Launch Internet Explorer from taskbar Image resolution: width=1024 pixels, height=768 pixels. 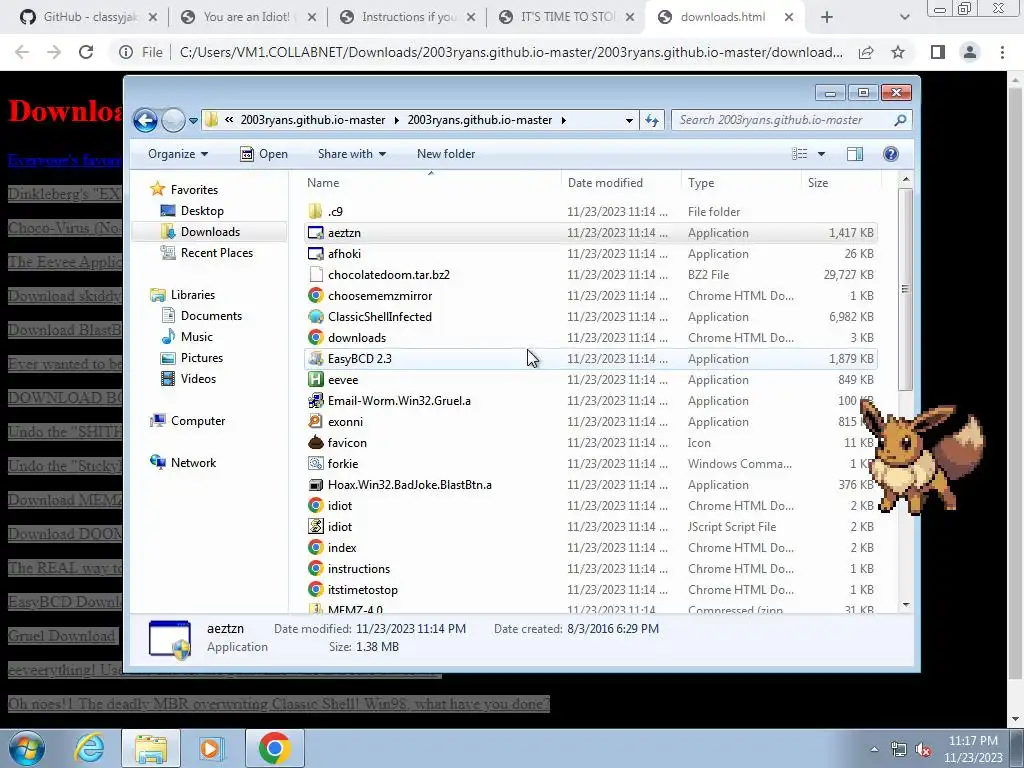(89, 748)
